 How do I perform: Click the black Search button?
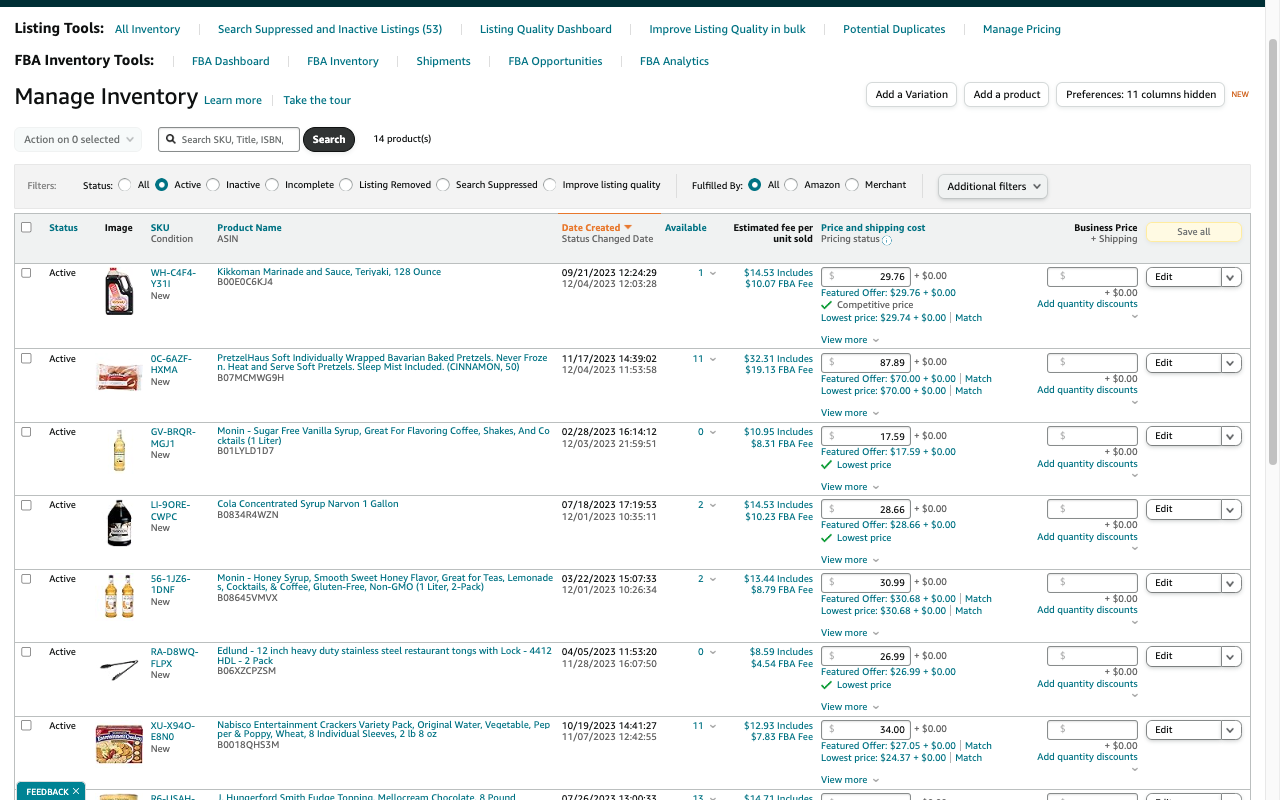click(329, 140)
